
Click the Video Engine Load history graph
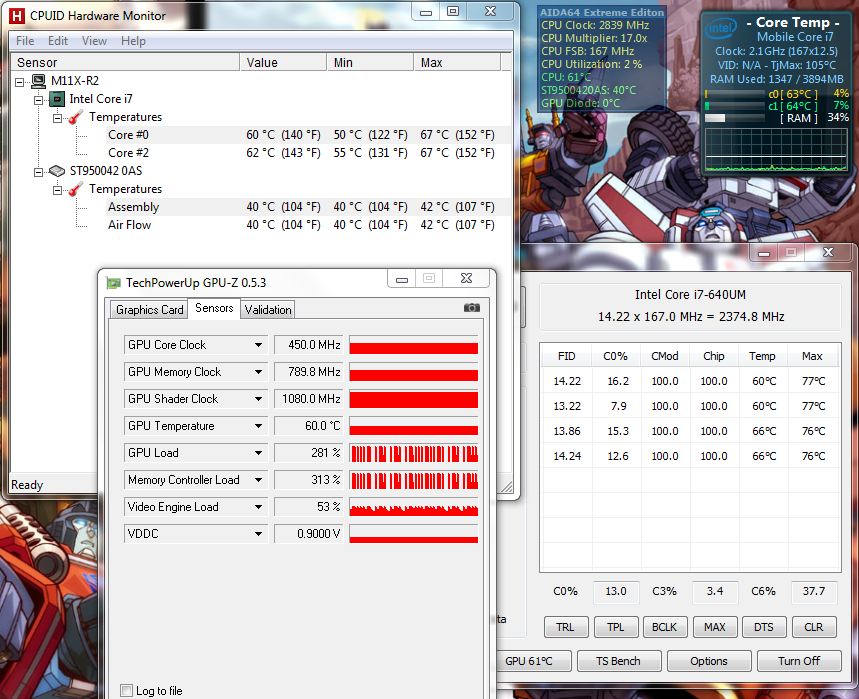click(414, 507)
